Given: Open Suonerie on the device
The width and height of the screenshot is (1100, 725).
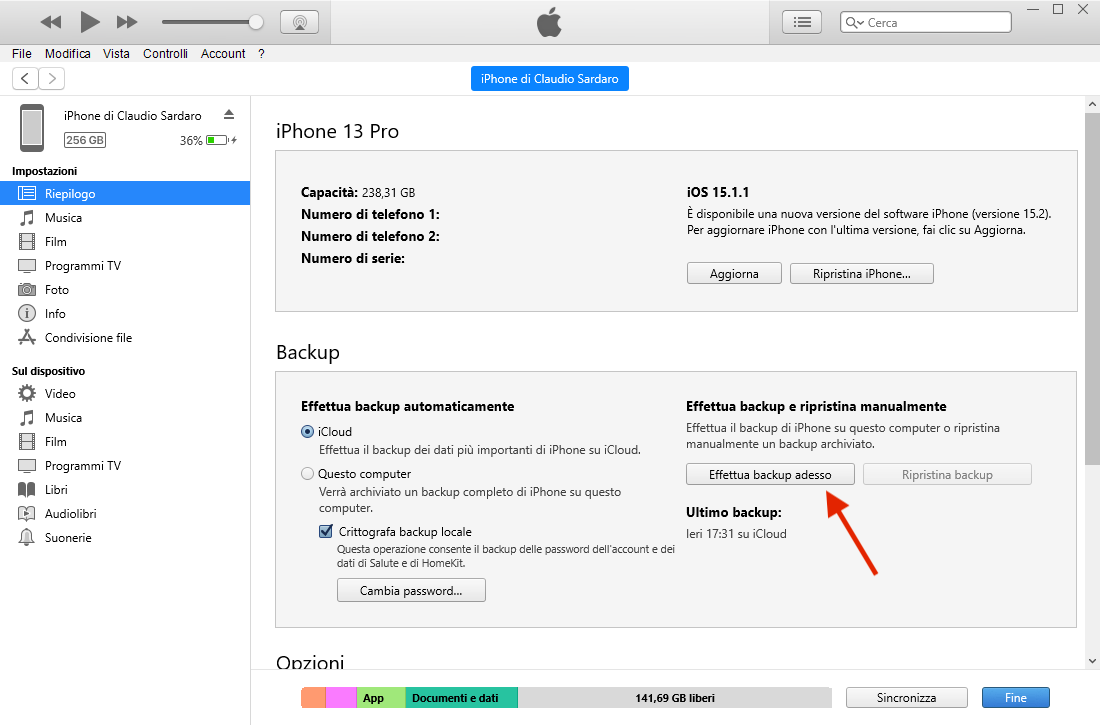Looking at the screenshot, I should click(68, 538).
